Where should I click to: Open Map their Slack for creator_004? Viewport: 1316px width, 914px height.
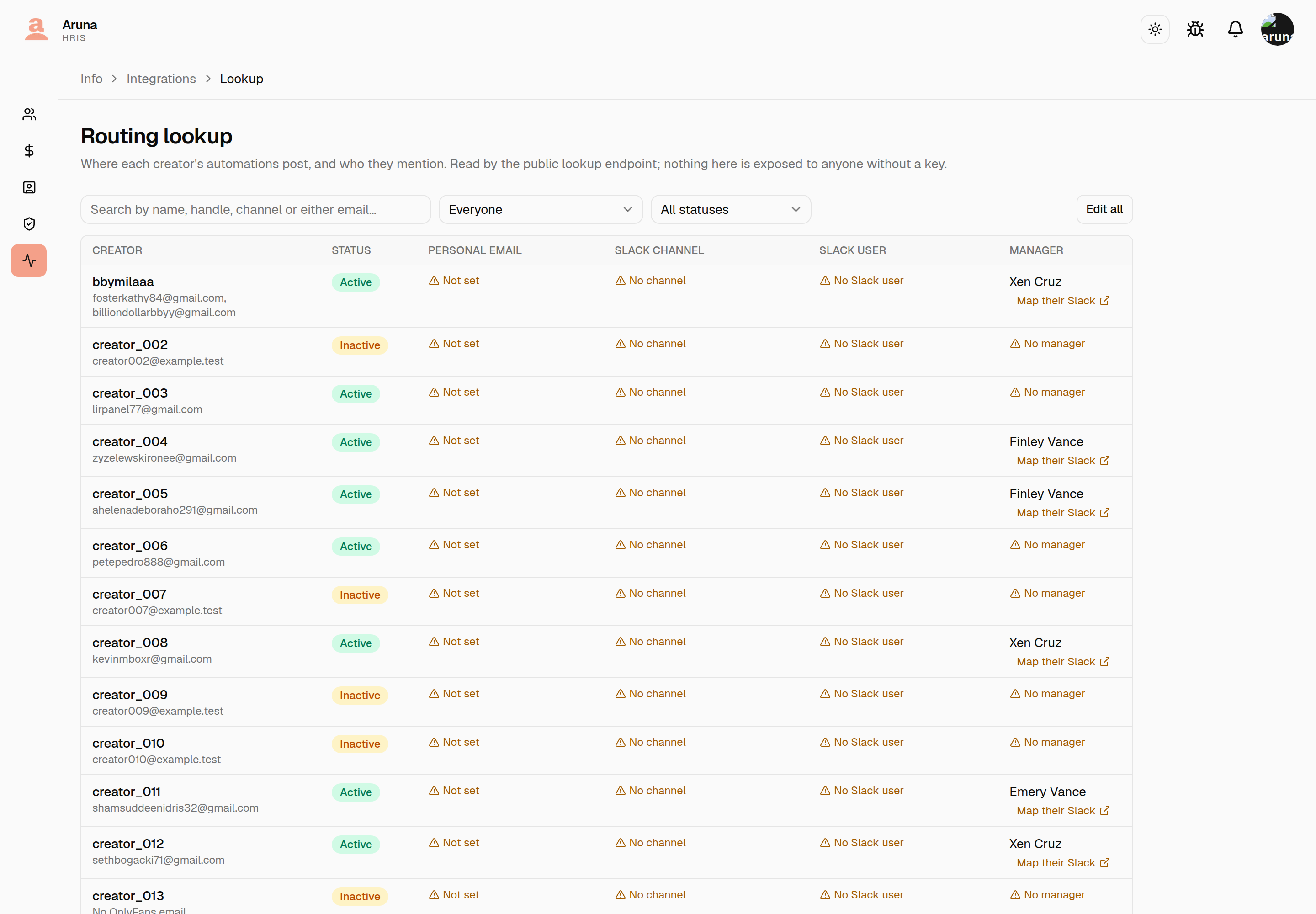(x=1062, y=461)
